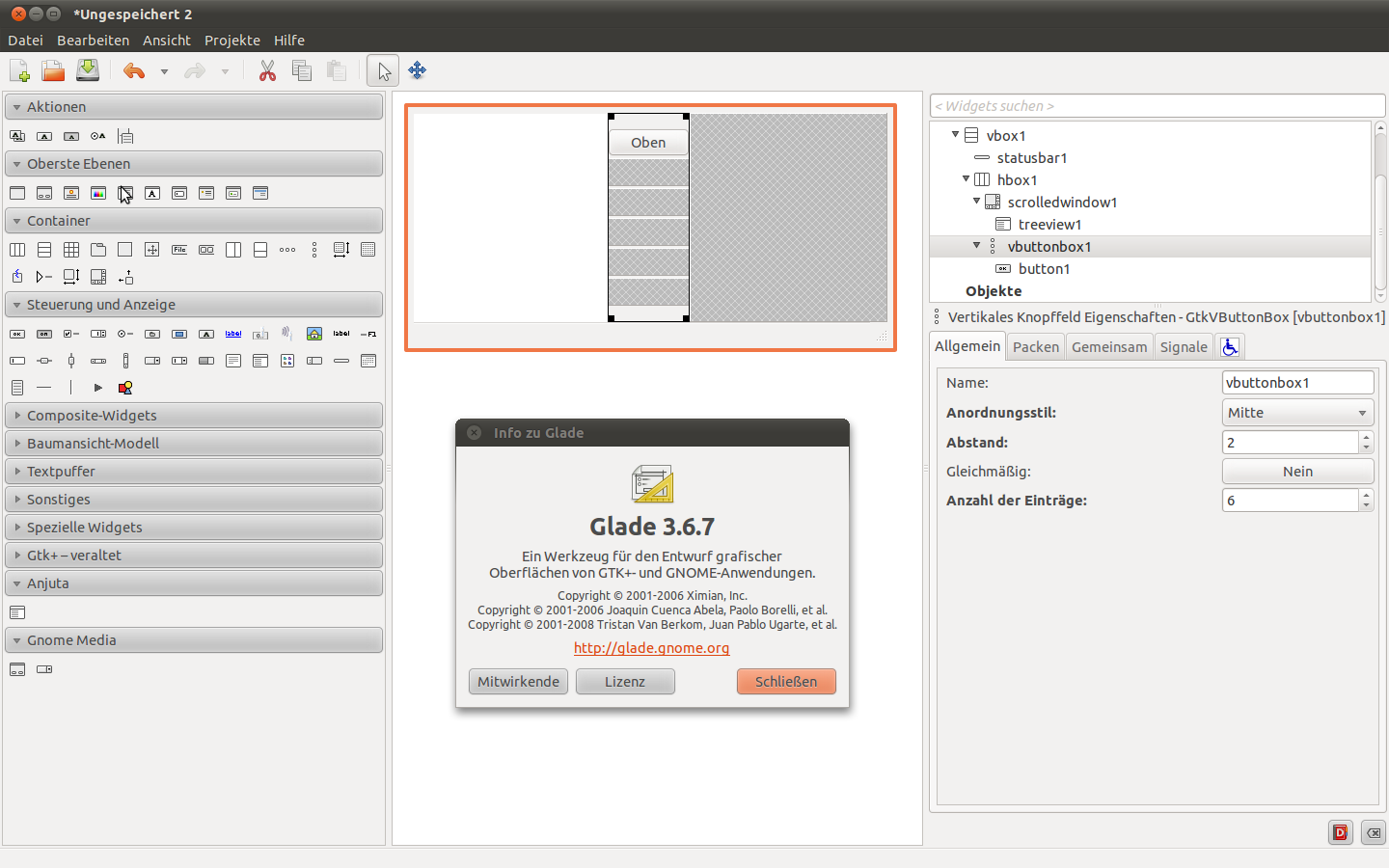Select the drag-resize mode tool icon
Viewport: 1389px width, 868px height.
(417, 70)
